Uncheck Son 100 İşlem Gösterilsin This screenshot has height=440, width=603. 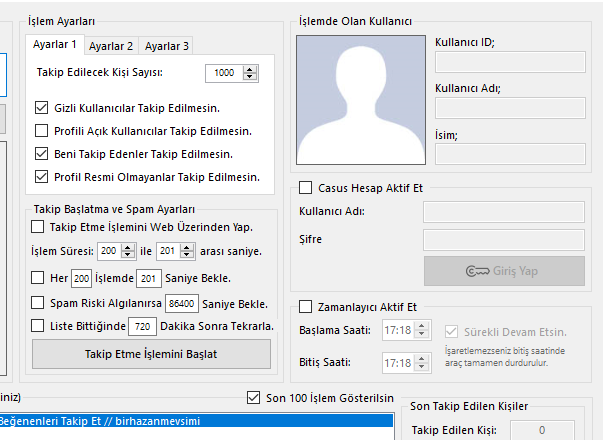pyautogui.click(x=253, y=398)
